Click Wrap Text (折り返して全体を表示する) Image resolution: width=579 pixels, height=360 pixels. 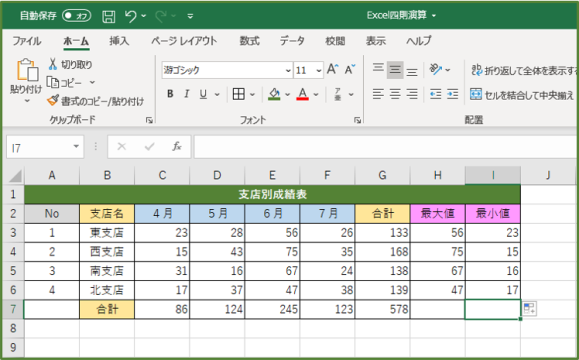(523, 70)
